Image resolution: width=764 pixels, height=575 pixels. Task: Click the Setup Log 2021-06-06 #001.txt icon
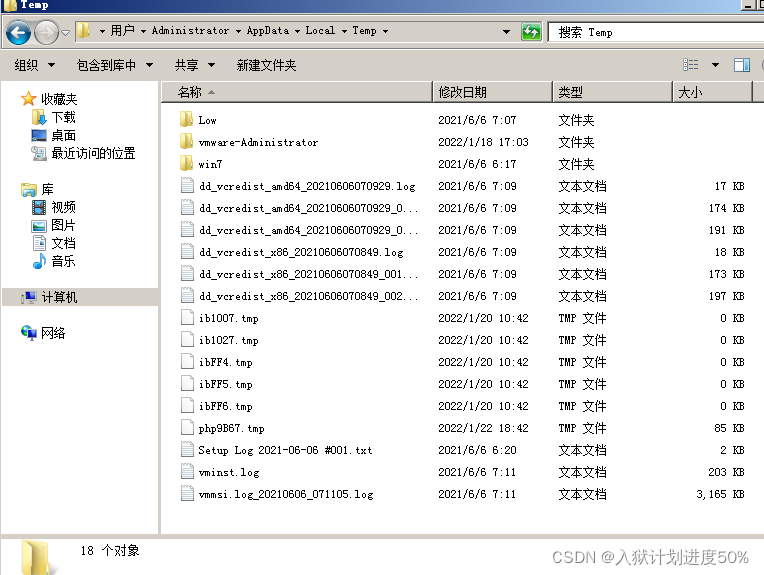click(187, 449)
